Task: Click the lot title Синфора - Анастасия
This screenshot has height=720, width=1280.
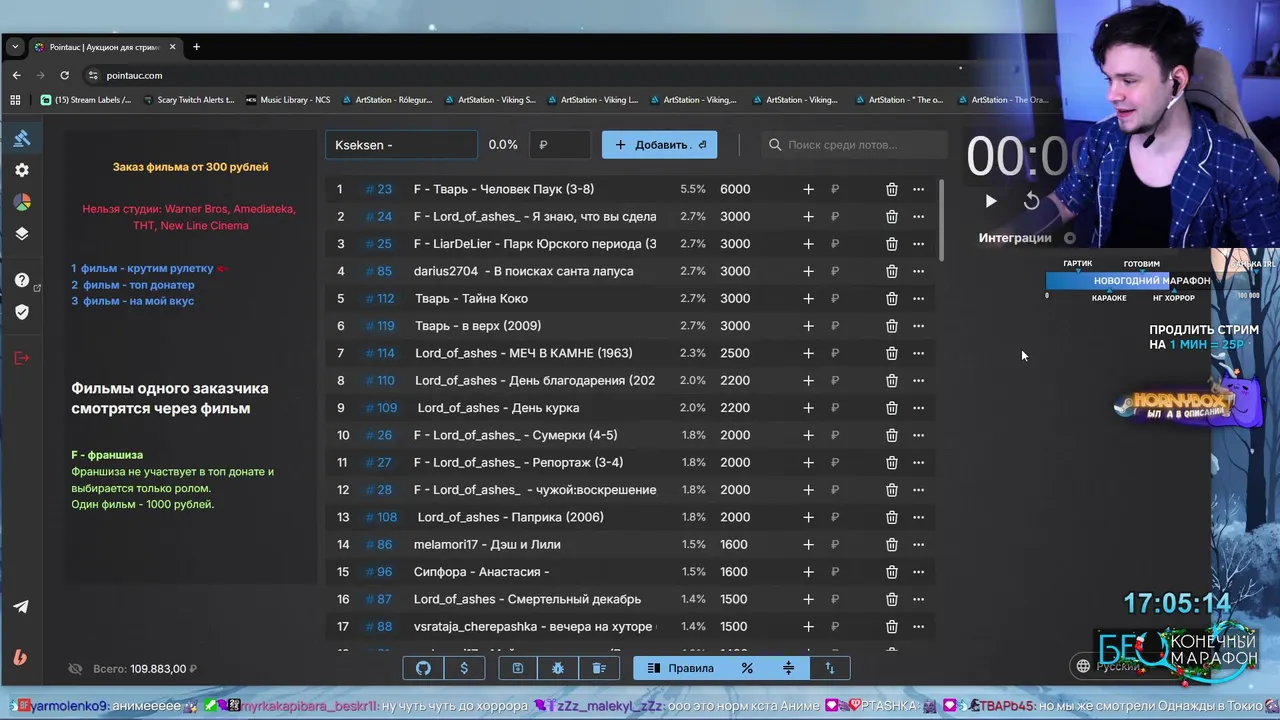Action: (x=481, y=572)
